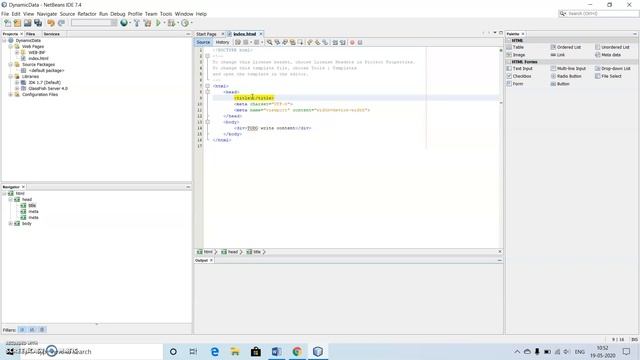Collapse the Libraries tree node
Image resolution: width=640 pixels, height=360 pixels.
point(10,76)
